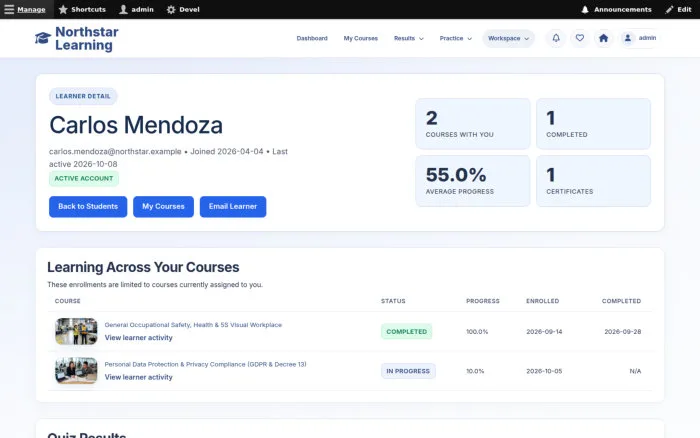Expand the Results dropdown menu
The image size is (700, 438).
click(x=408, y=38)
